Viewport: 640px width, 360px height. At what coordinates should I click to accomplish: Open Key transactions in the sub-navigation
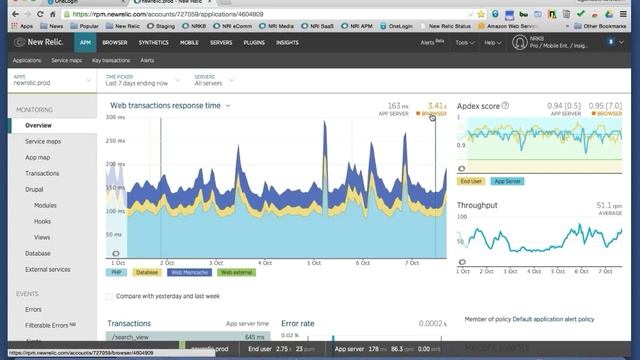click(x=111, y=60)
